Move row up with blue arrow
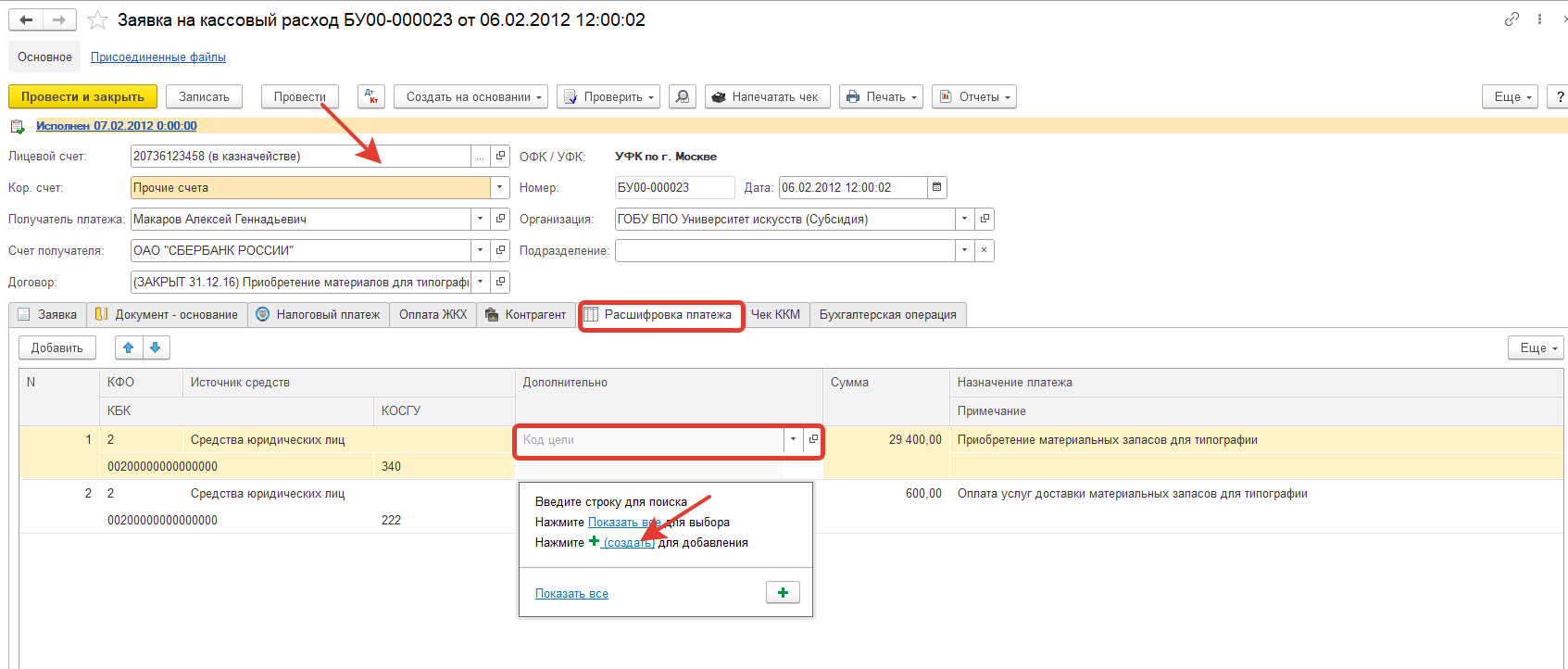Viewport: 1568px width, 669px height. [129, 347]
